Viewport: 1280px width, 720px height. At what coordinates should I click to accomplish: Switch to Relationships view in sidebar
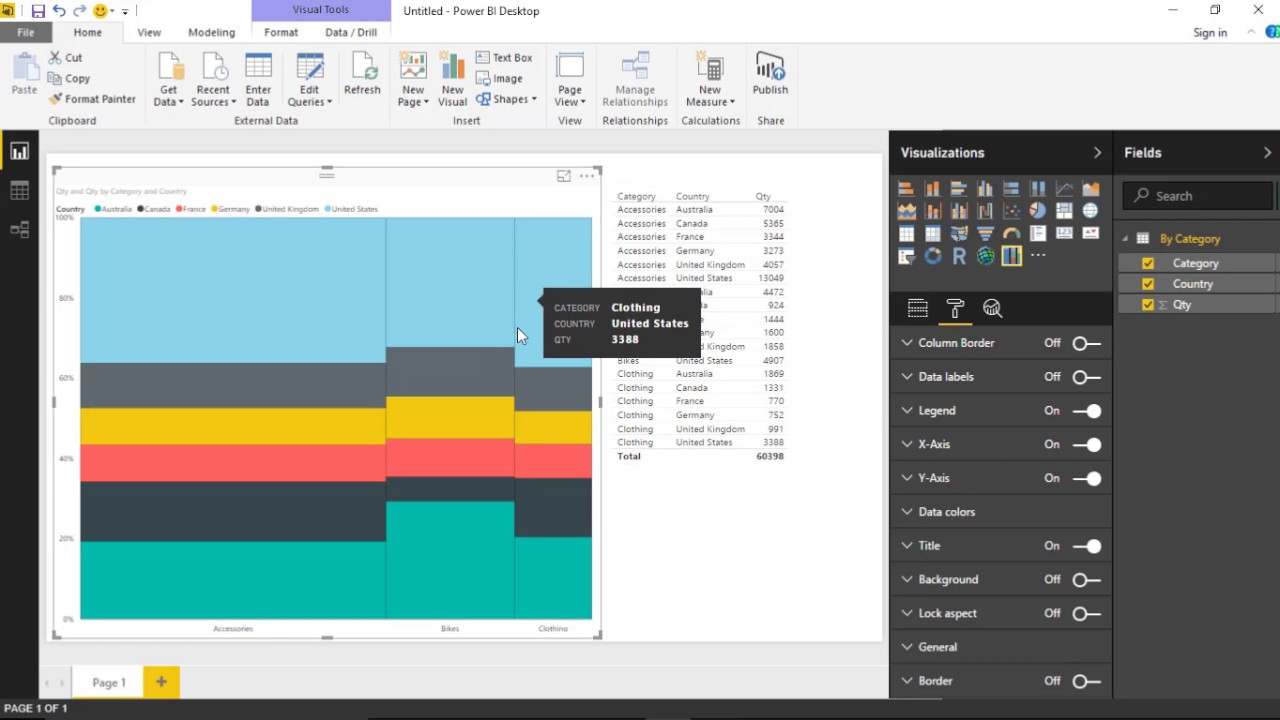click(x=19, y=229)
